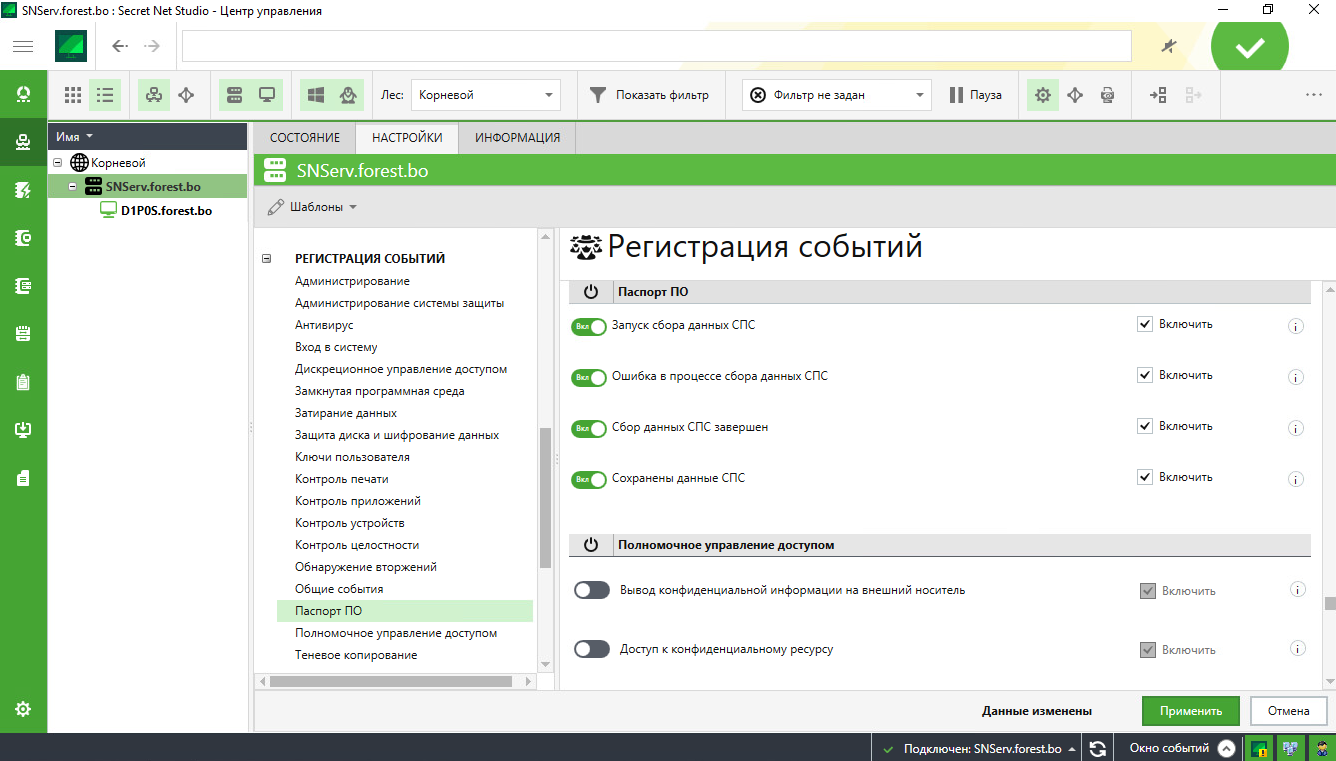Collapse the РЕГИСТРАЦИЯ СОБЫТИЙ section
Image resolution: width=1336 pixels, height=761 pixels.
[267, 258]
